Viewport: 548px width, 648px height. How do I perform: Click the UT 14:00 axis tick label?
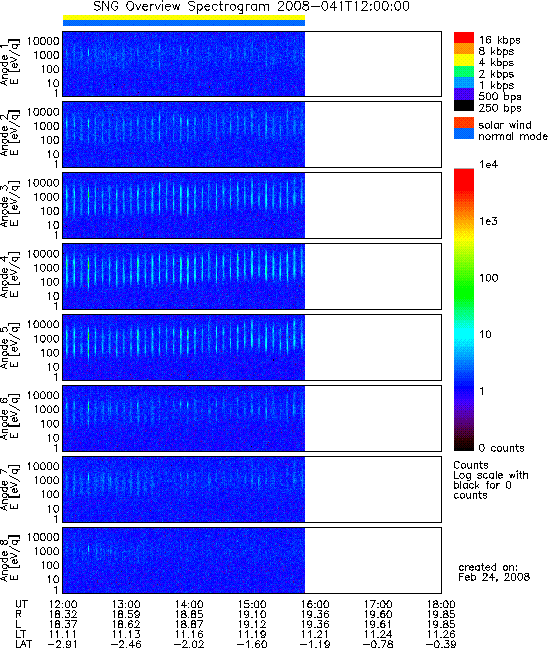(x=189, y=605)
